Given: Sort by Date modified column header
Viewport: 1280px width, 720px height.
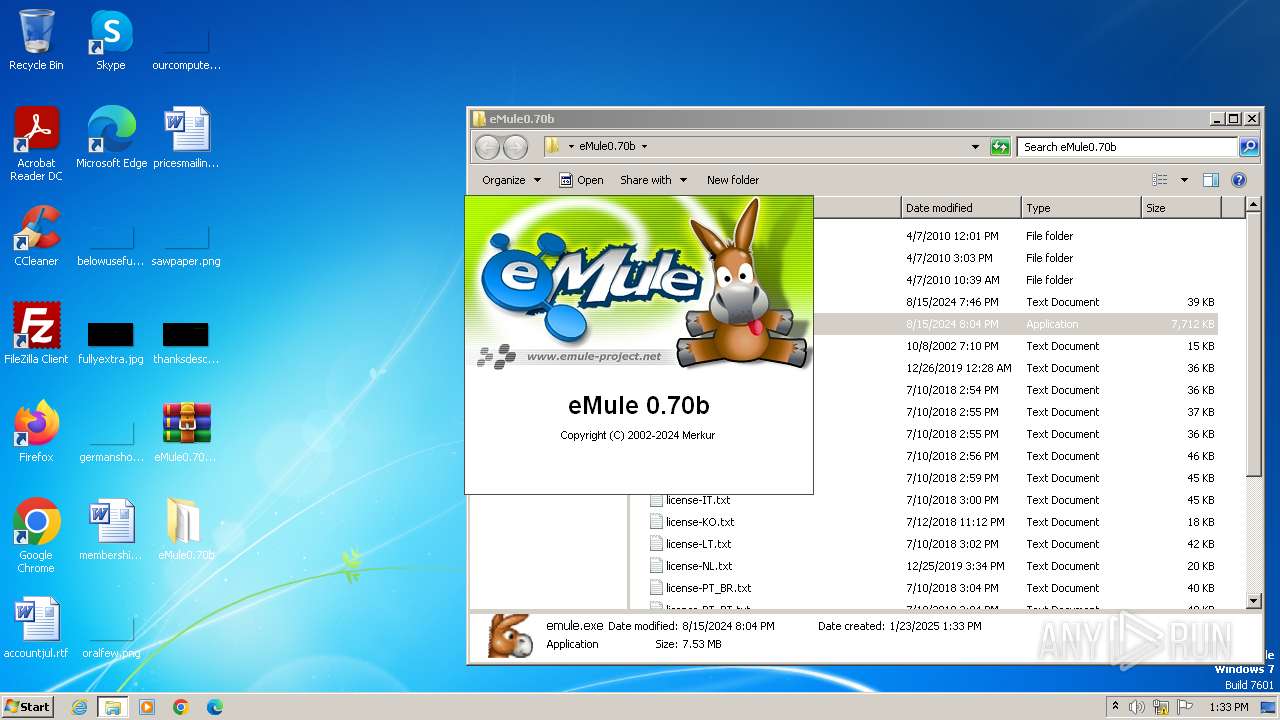Looking at the screenshot, I should pos(961,208).
